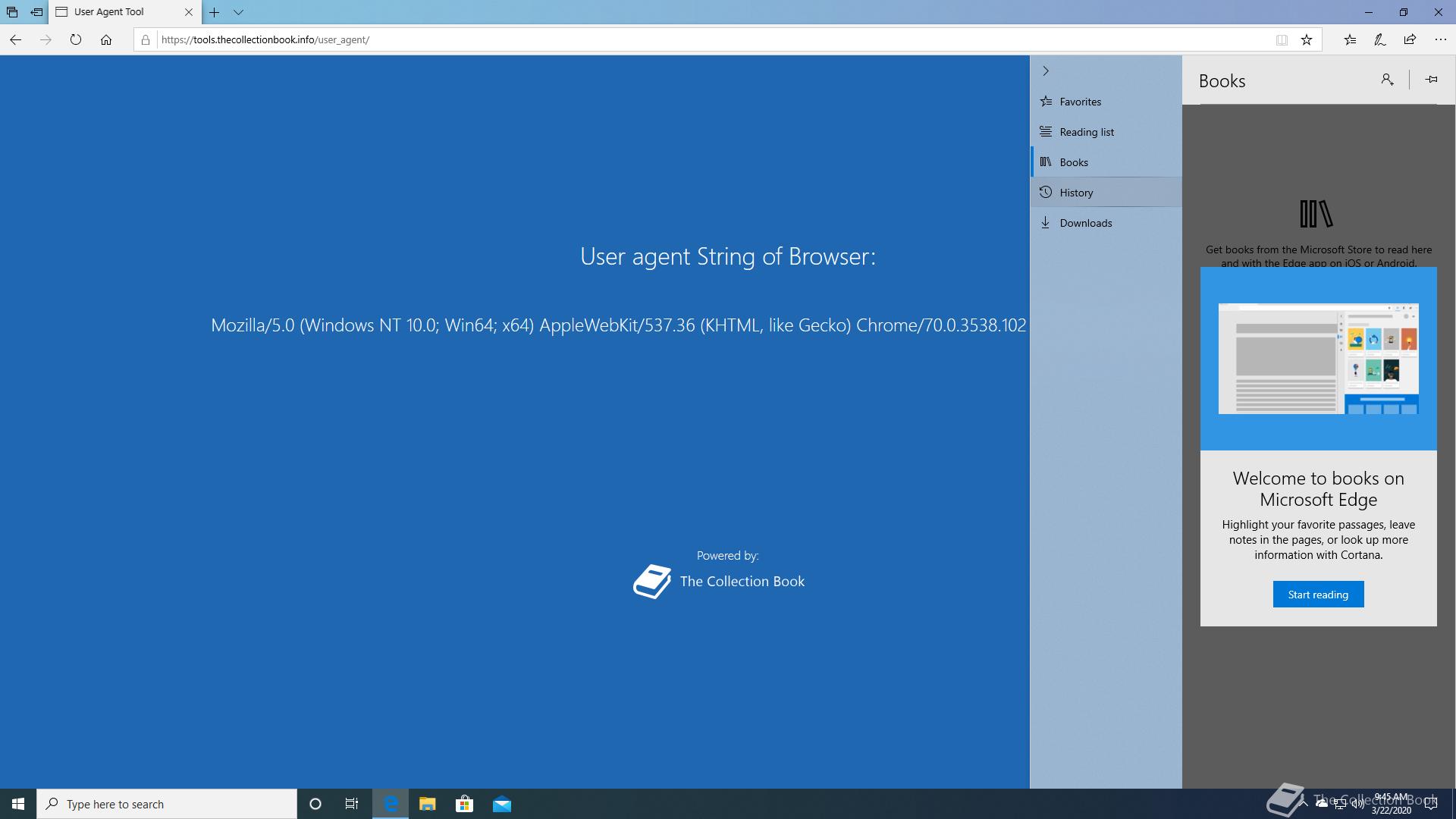Open the Hub favorites icon in toolbar
This screenshot has height=819, width=1456.
[1350, 39]
